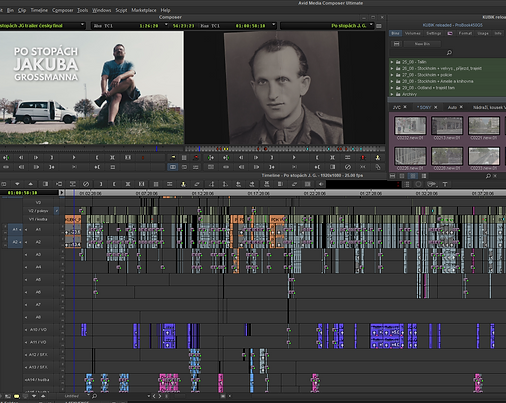The image size is (506, 403).
Task: Open the Help menu
Action: coord(165,10)
